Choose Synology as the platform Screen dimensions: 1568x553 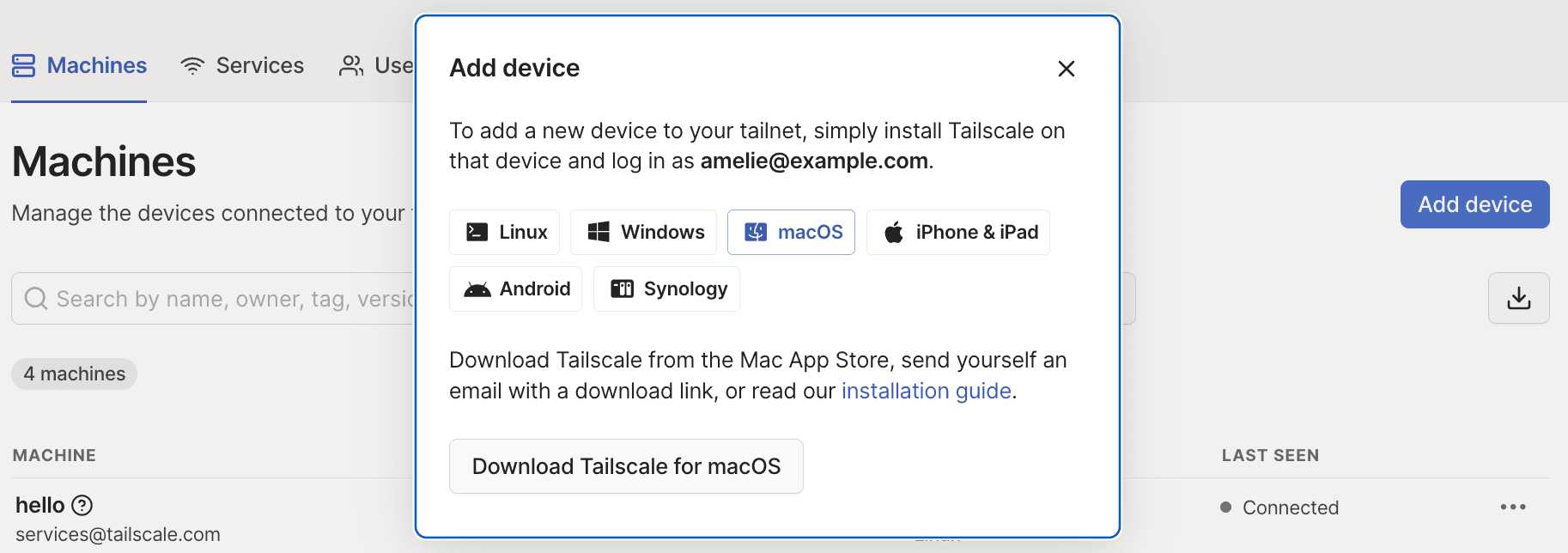(x=666, y=289)
